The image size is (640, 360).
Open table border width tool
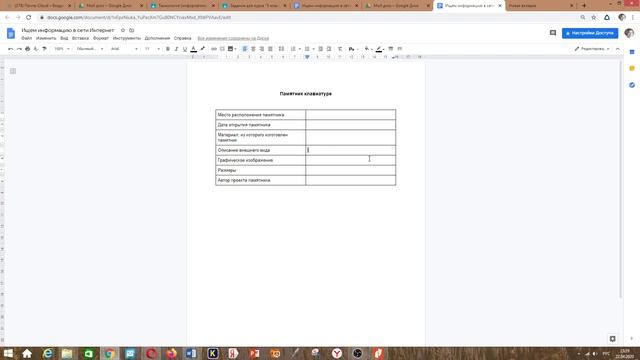[391, 49]
